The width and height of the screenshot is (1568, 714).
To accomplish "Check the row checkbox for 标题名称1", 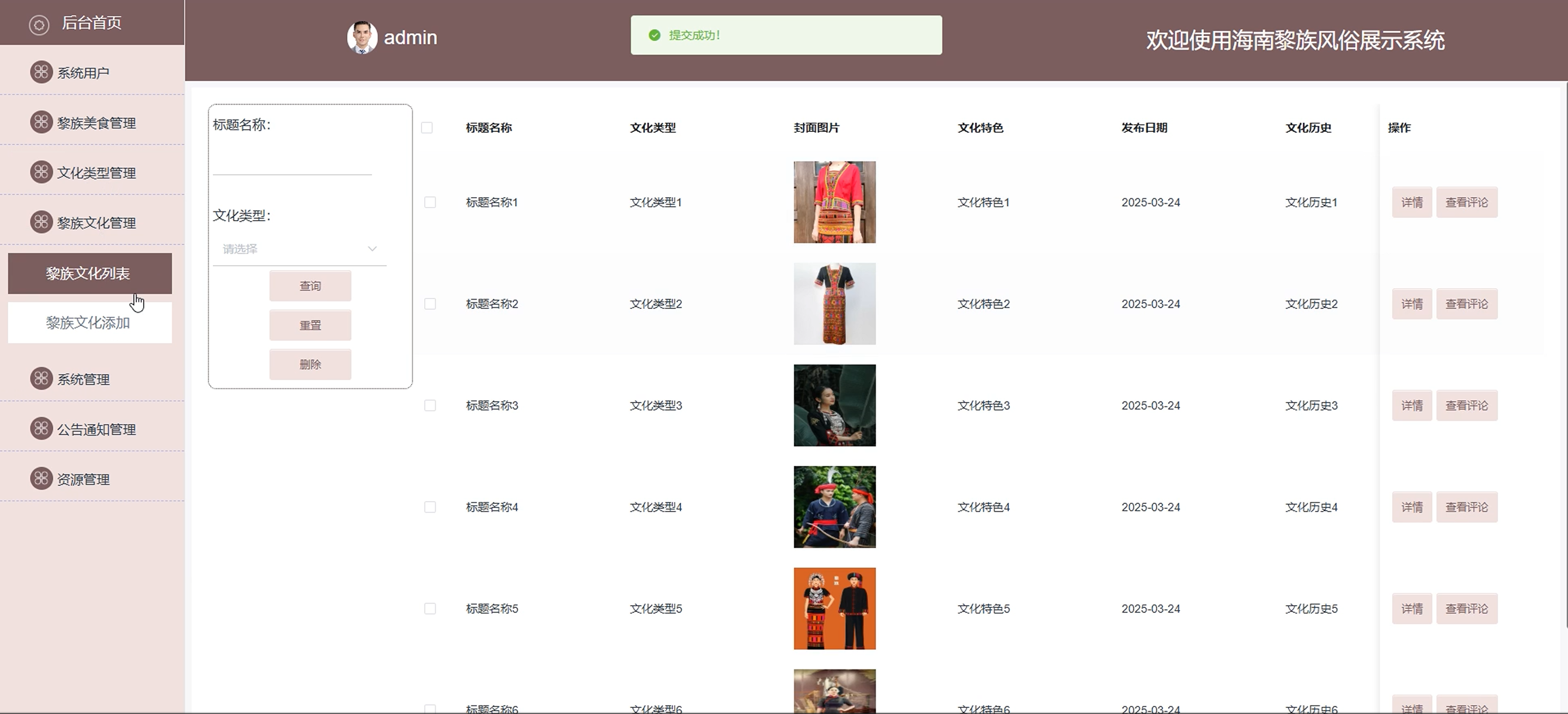I will coord(430,202).
